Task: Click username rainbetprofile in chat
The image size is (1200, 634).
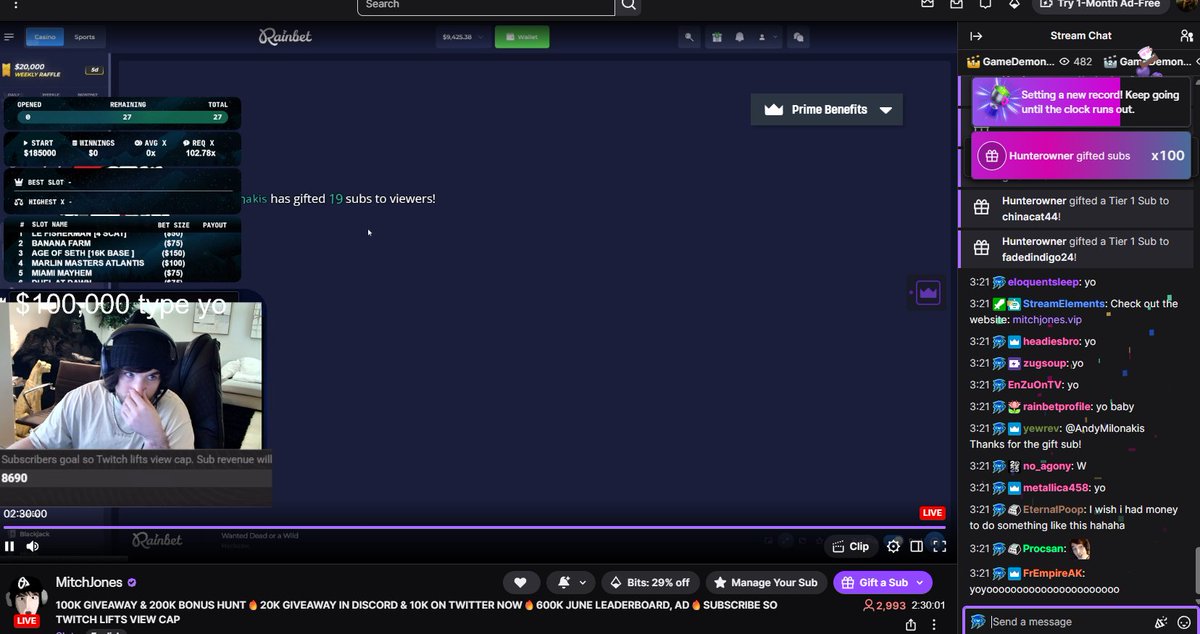Action: pos(1057,407)
